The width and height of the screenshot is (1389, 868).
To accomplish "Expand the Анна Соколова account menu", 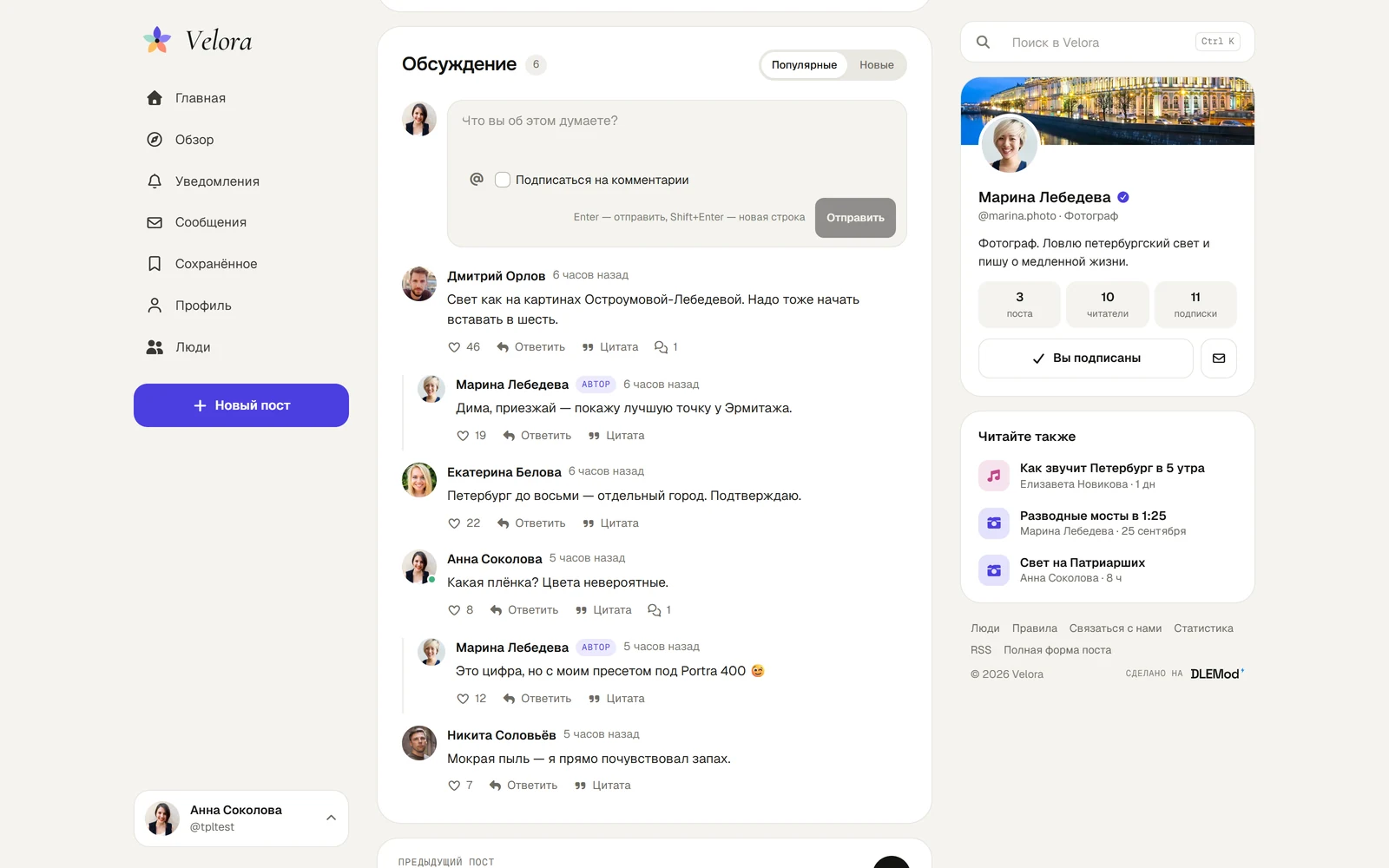I will (241, 819).
